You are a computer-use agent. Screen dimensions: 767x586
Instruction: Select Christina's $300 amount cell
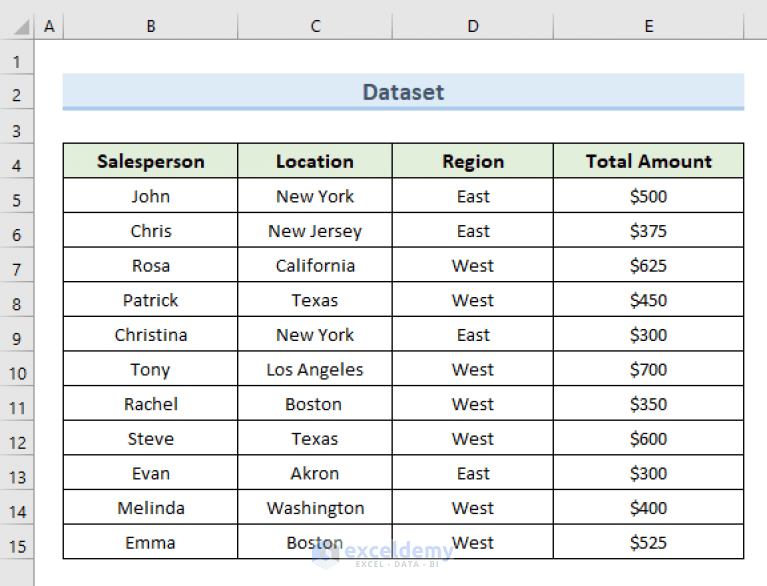click(649, 335)
